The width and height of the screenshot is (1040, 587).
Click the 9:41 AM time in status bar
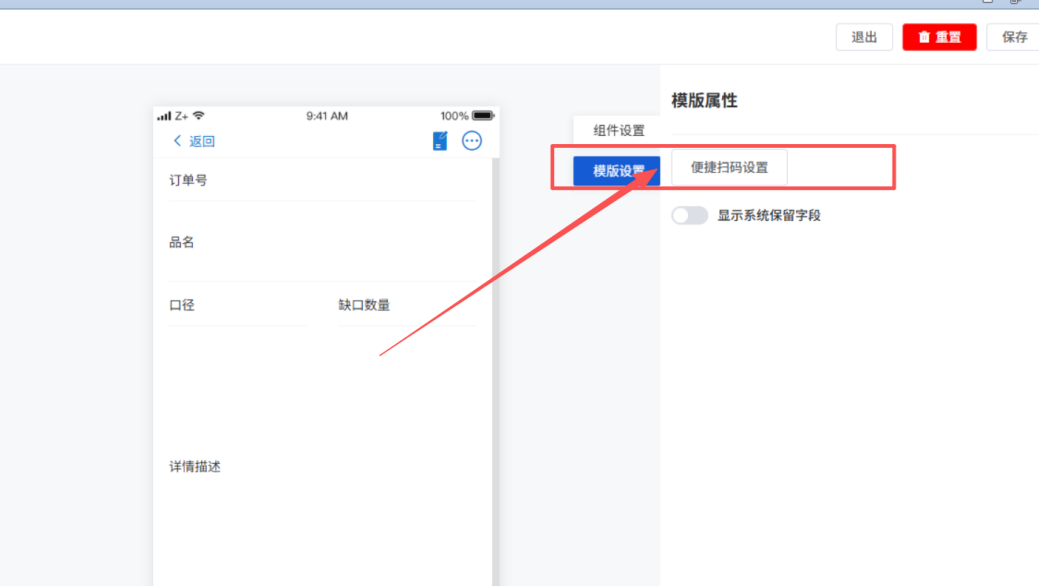click(x=327, y=116)
